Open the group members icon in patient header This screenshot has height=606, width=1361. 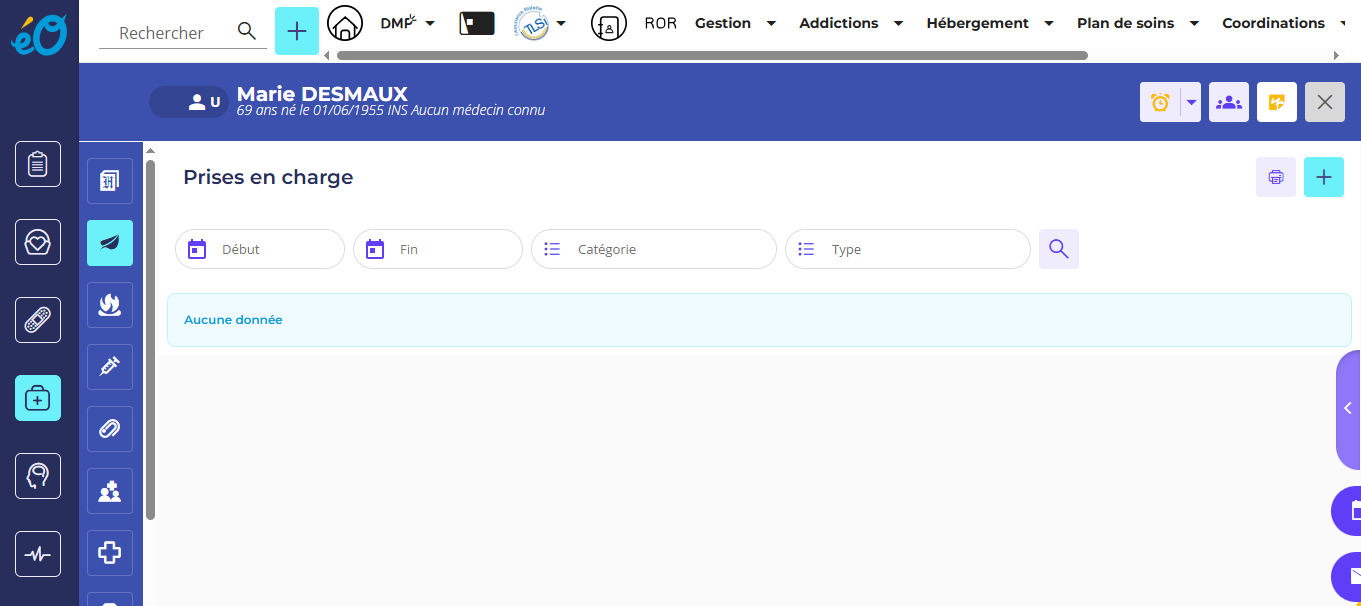1229,102
